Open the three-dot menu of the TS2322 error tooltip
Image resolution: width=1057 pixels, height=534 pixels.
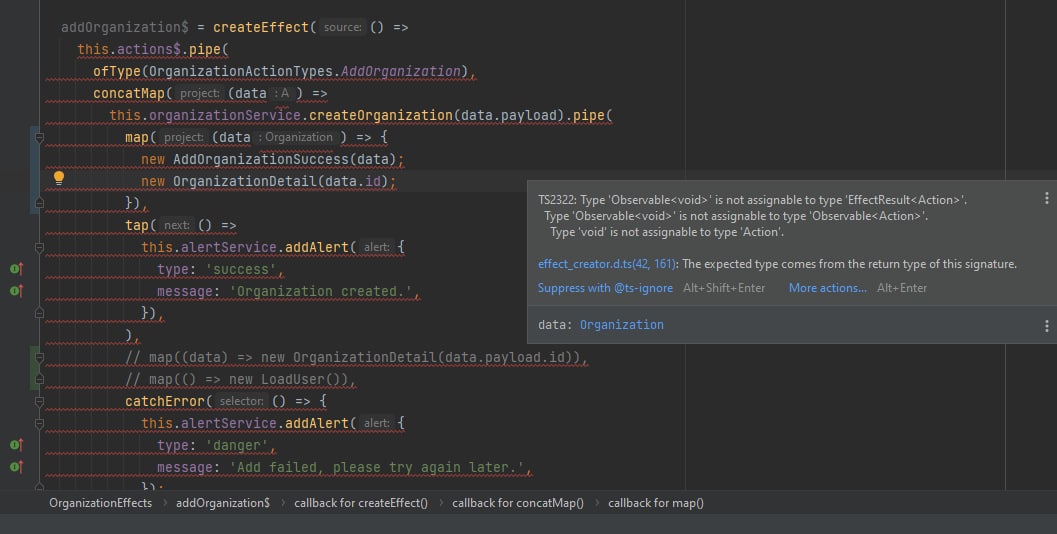click(1046, 198)
